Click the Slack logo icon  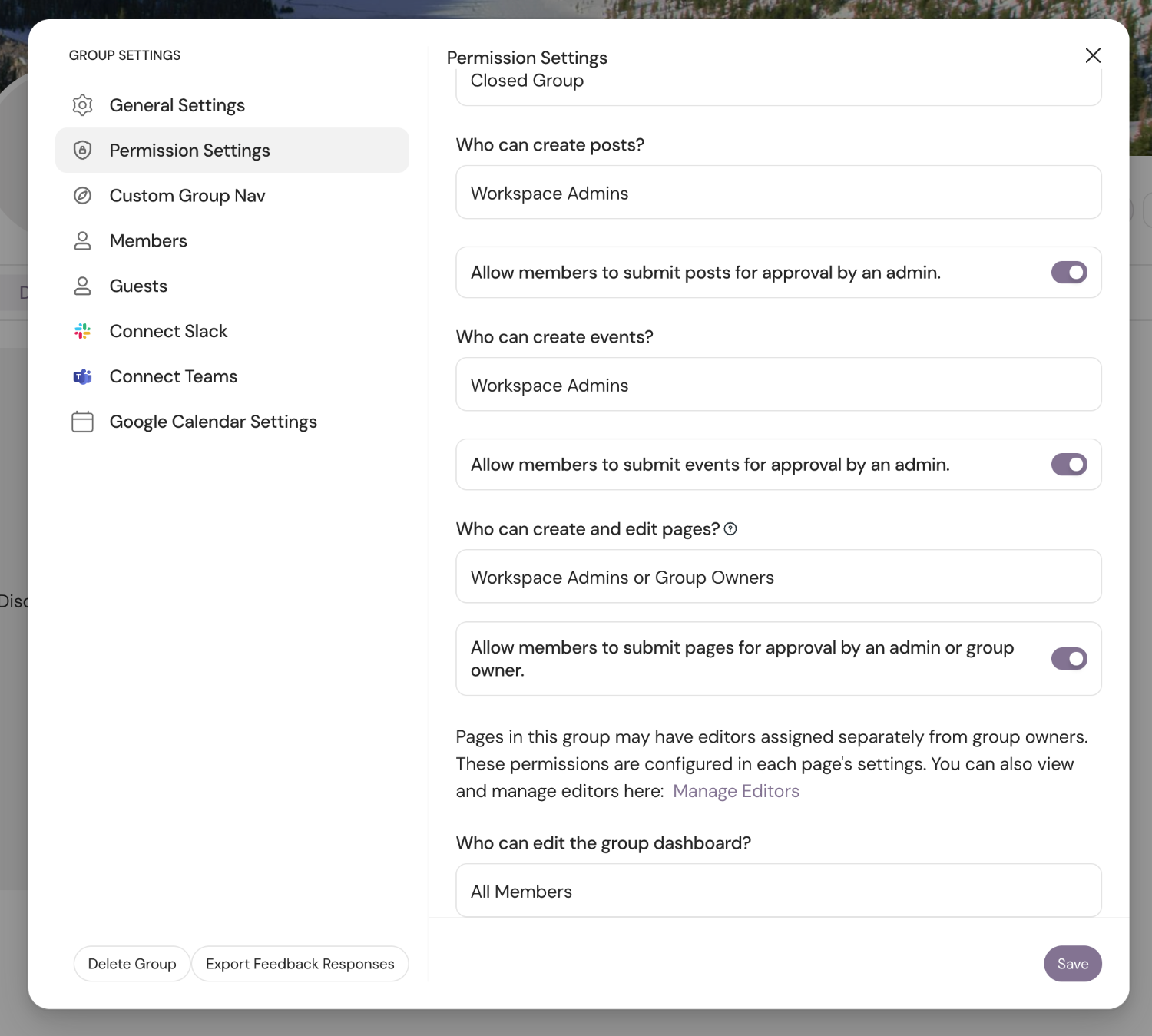(x=82, y=331)
